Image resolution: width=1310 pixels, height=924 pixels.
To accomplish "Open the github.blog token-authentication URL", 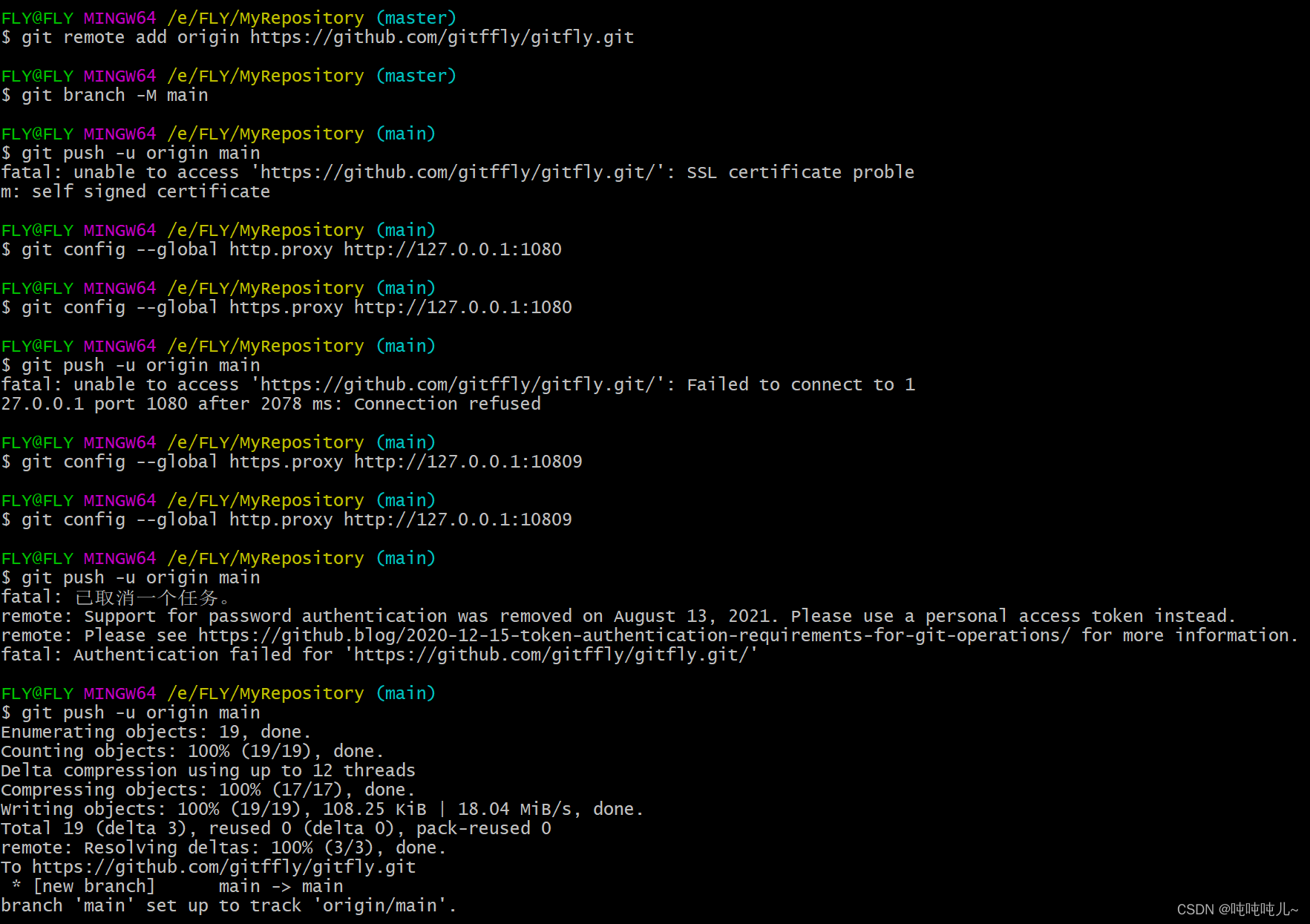I will (635, 635).
